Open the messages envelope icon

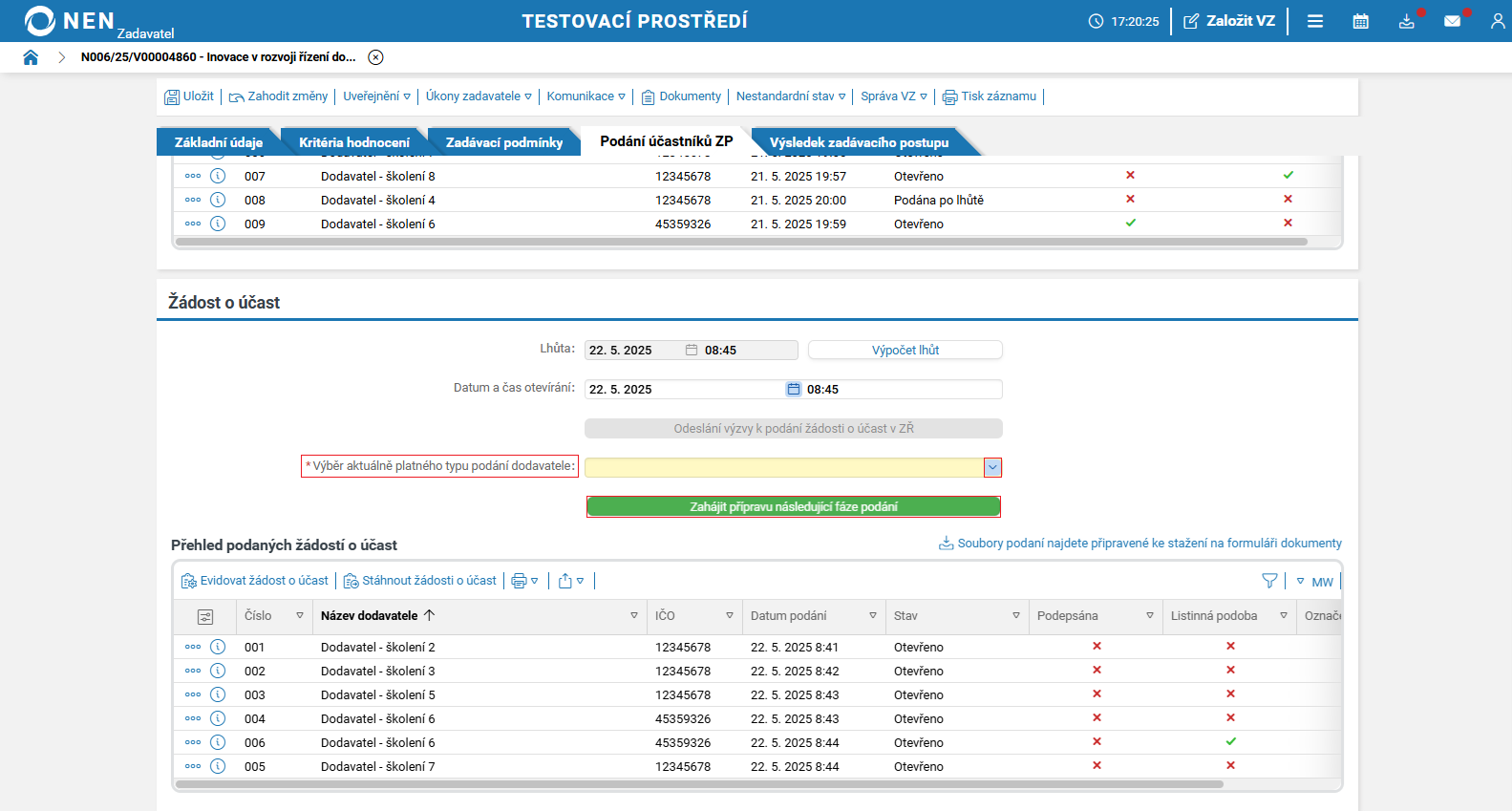pyautogui.click(x=1453, y=21)
